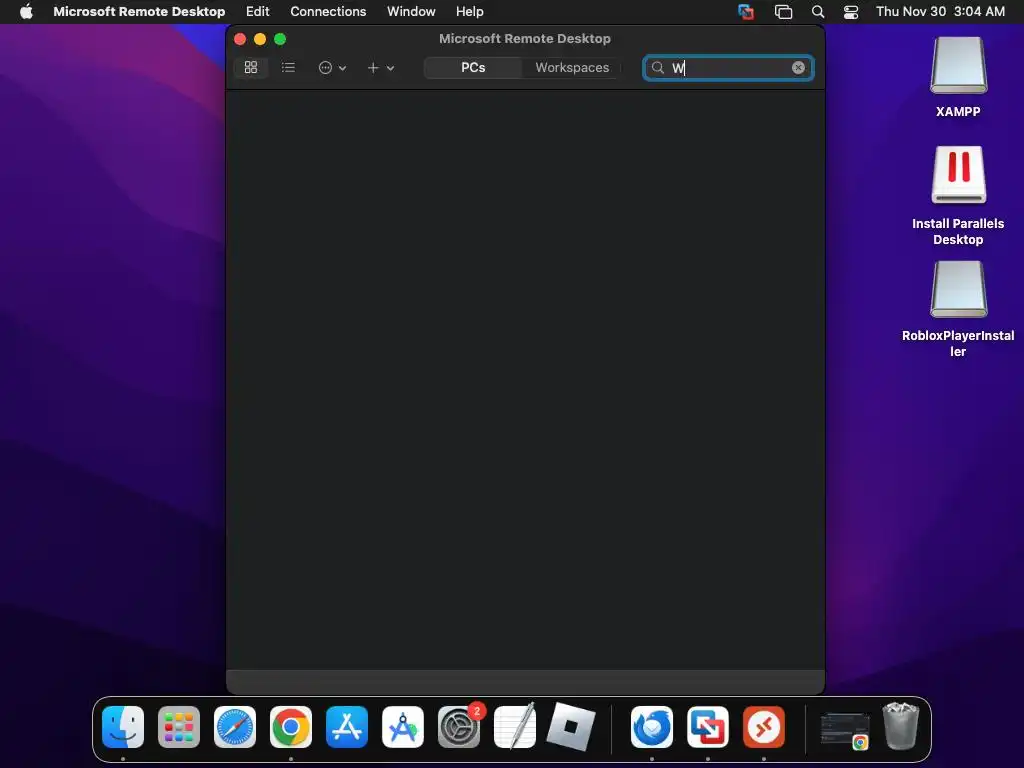The image size is (1024, 768).
Task: Open the Microsoft Remote Desktop menu
Action: (139, 12)
